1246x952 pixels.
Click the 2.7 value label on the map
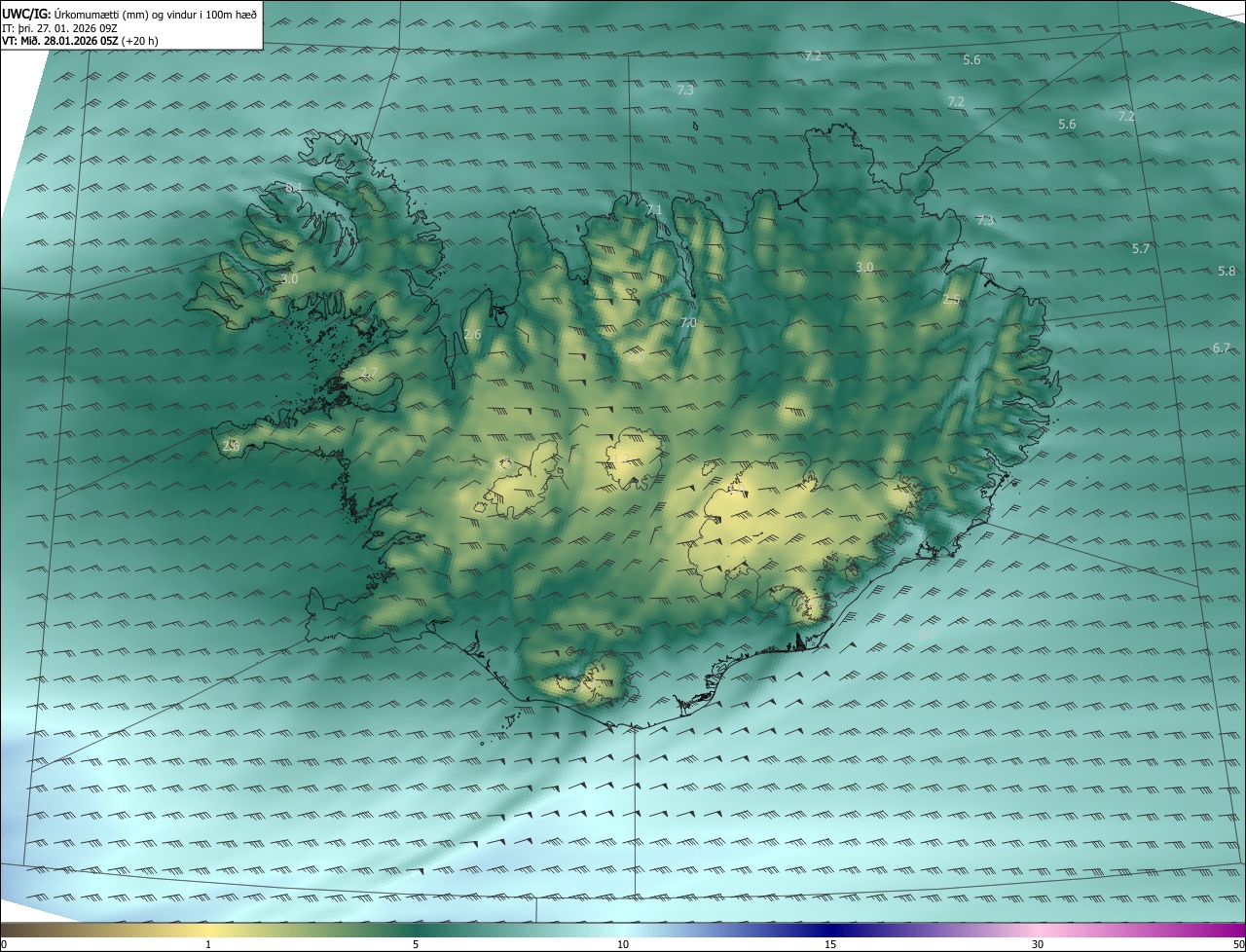(x=368, y=373)
